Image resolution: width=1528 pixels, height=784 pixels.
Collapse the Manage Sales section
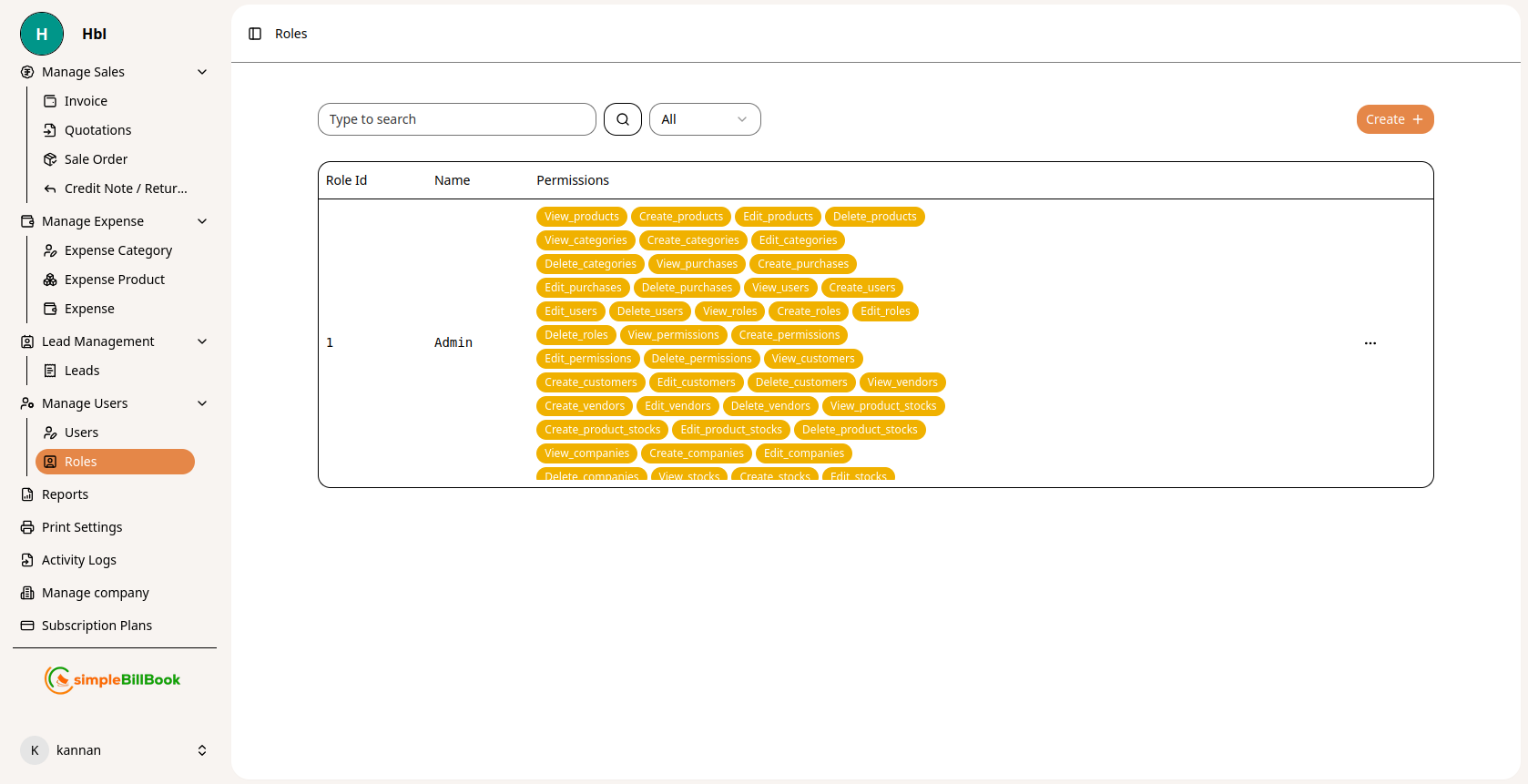coord(202,72)
